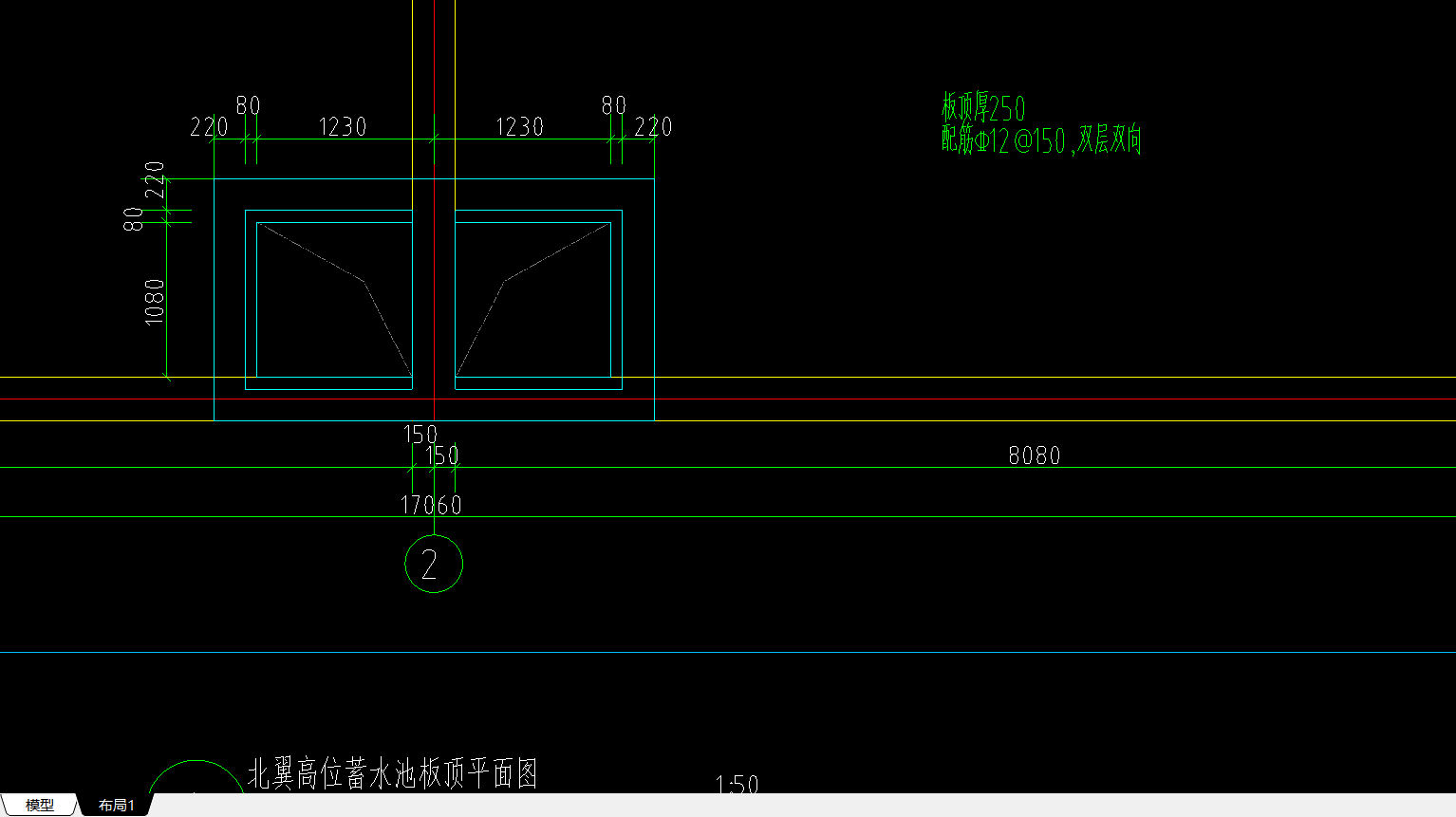Select the axis bubble numbered 2
The width and height of the screenshot is (1456, 817).
[434, 564]
